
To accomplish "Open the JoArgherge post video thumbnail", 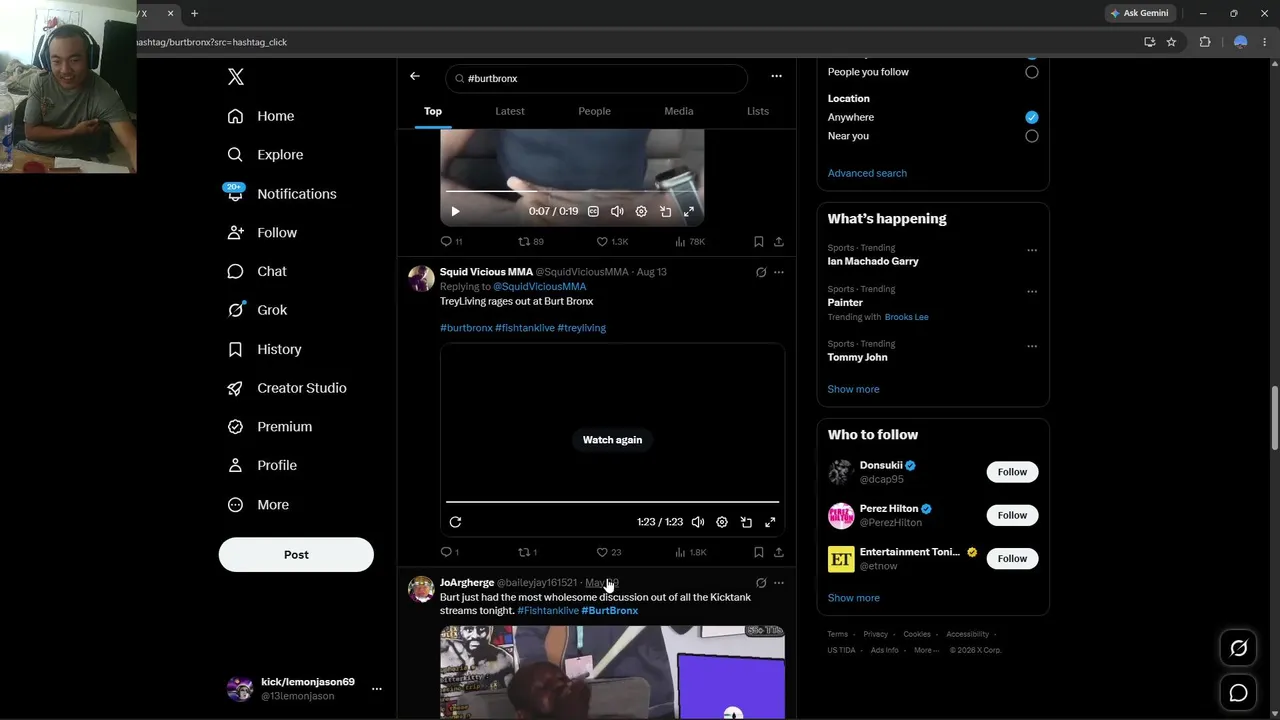I will (612, 672).
